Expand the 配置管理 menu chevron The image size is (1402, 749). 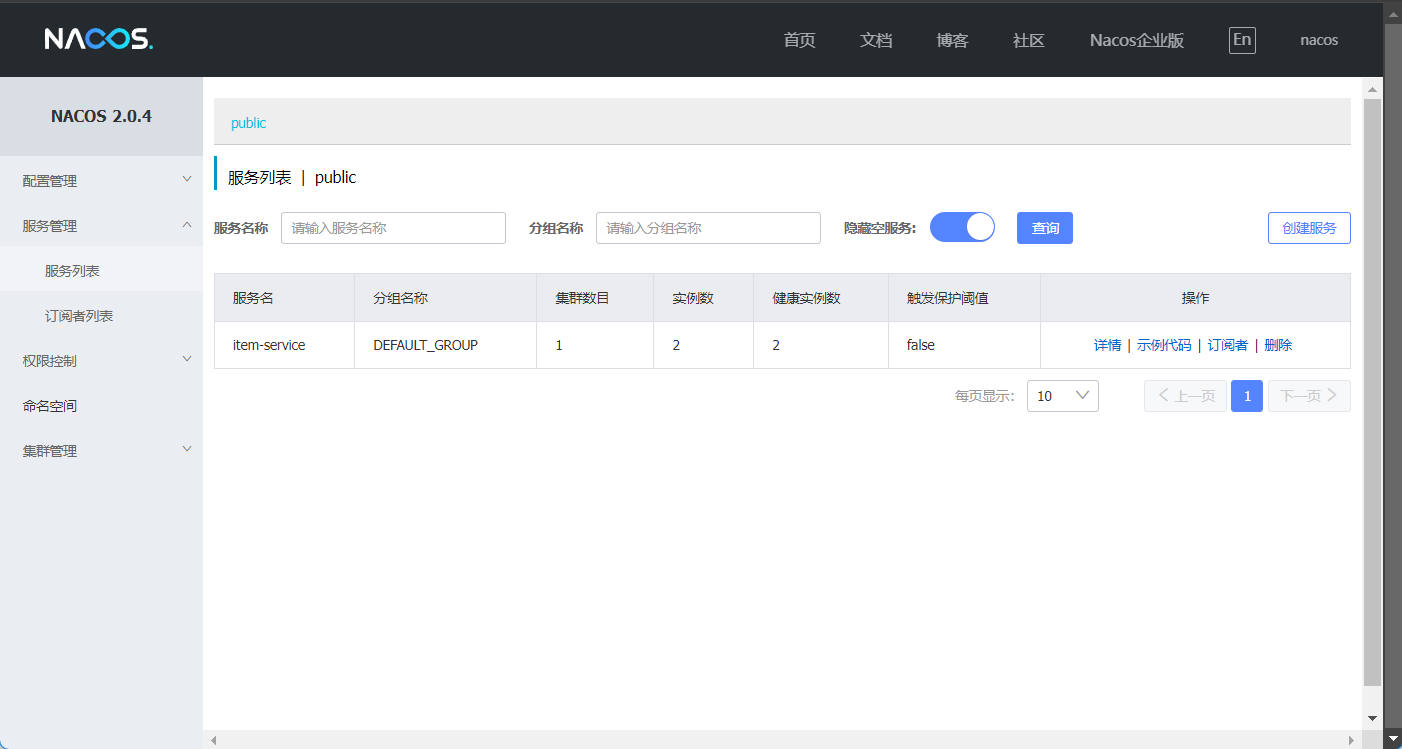pyautogui.click(x=187, y=180)
